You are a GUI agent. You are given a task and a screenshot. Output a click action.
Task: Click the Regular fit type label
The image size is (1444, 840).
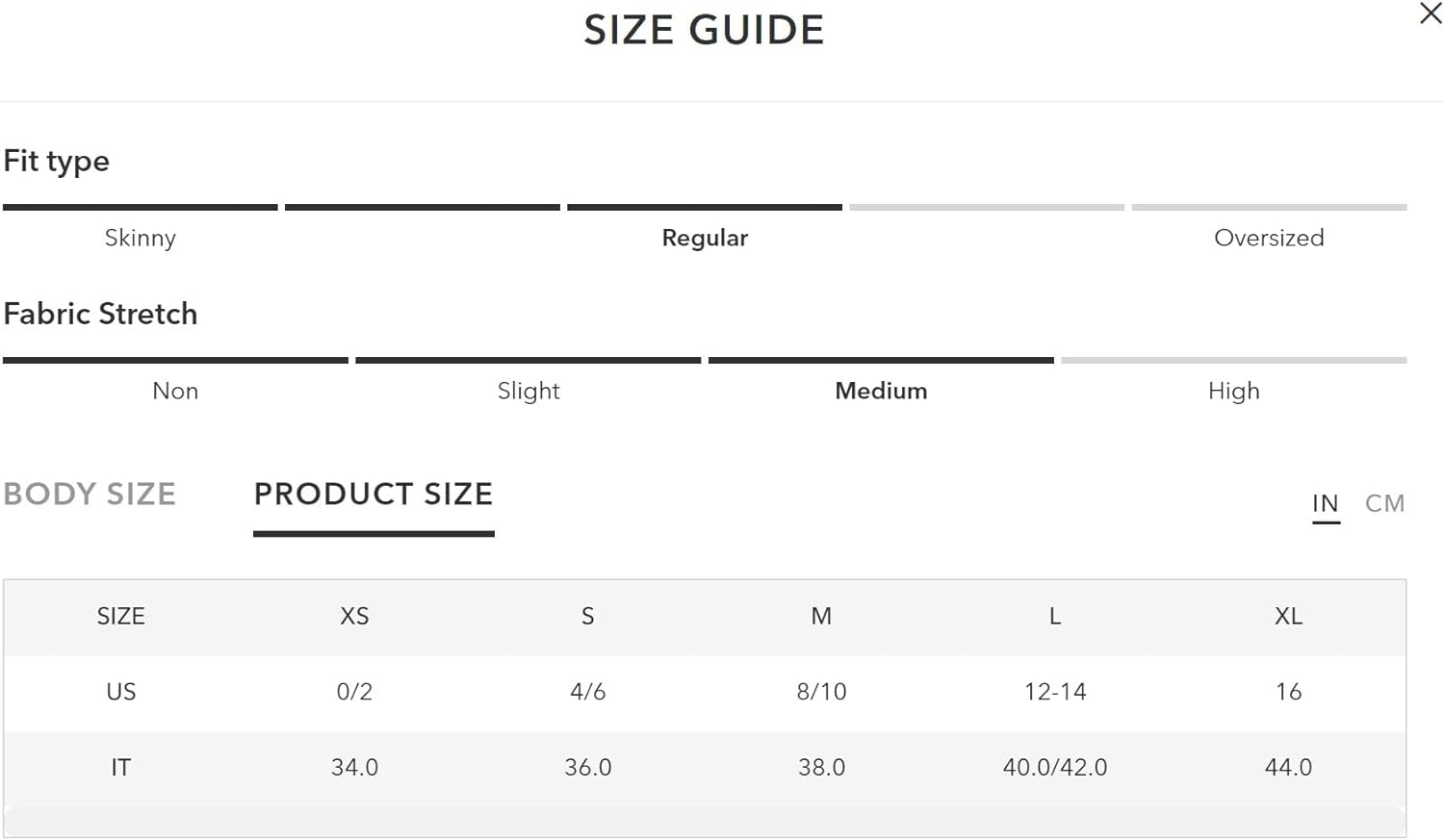click(x=705, y=238)
